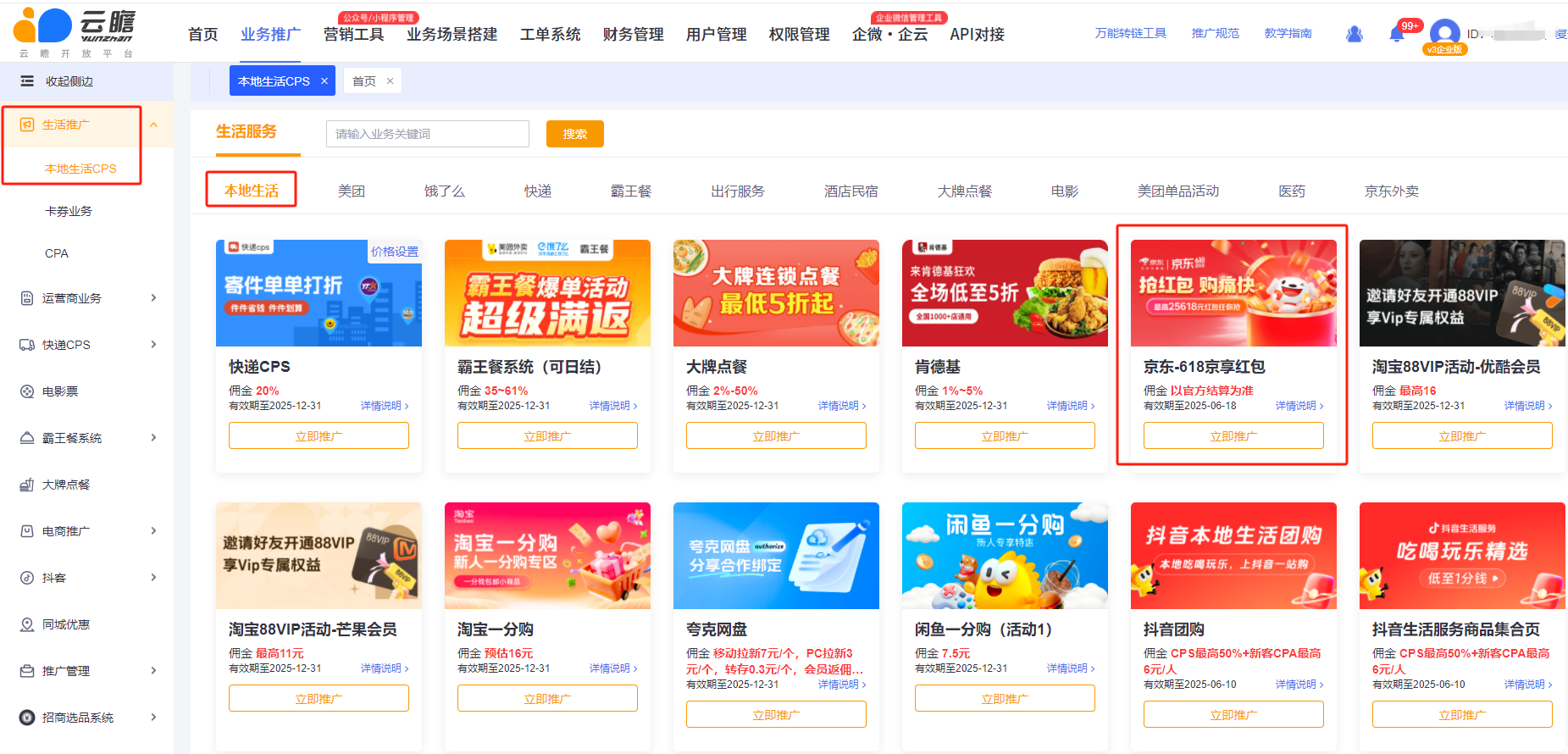Open 推广规范 header link
Image resolution: width=1568 pixels, height=754 pixels.
pos(1215,33)
